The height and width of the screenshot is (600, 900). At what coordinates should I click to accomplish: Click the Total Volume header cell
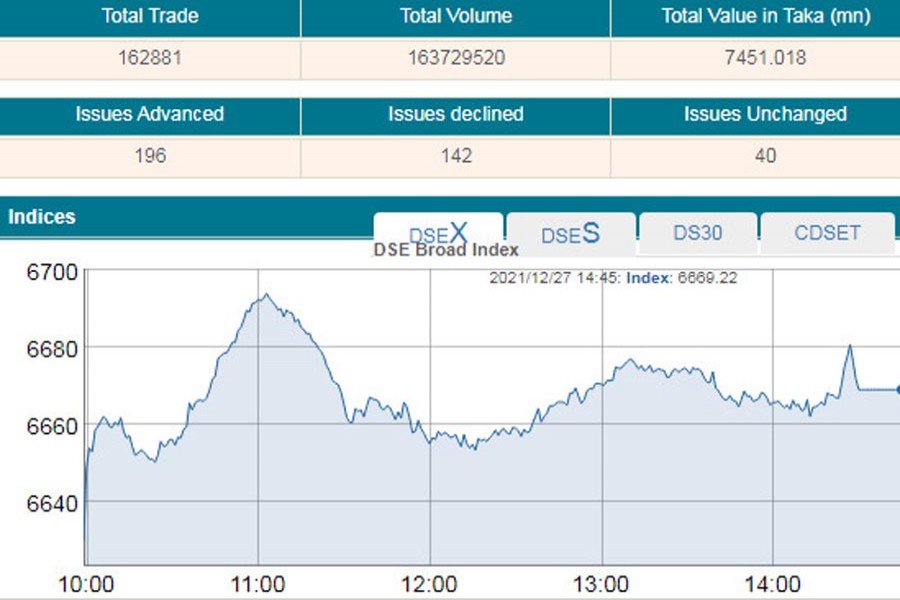tap(456, 16)
